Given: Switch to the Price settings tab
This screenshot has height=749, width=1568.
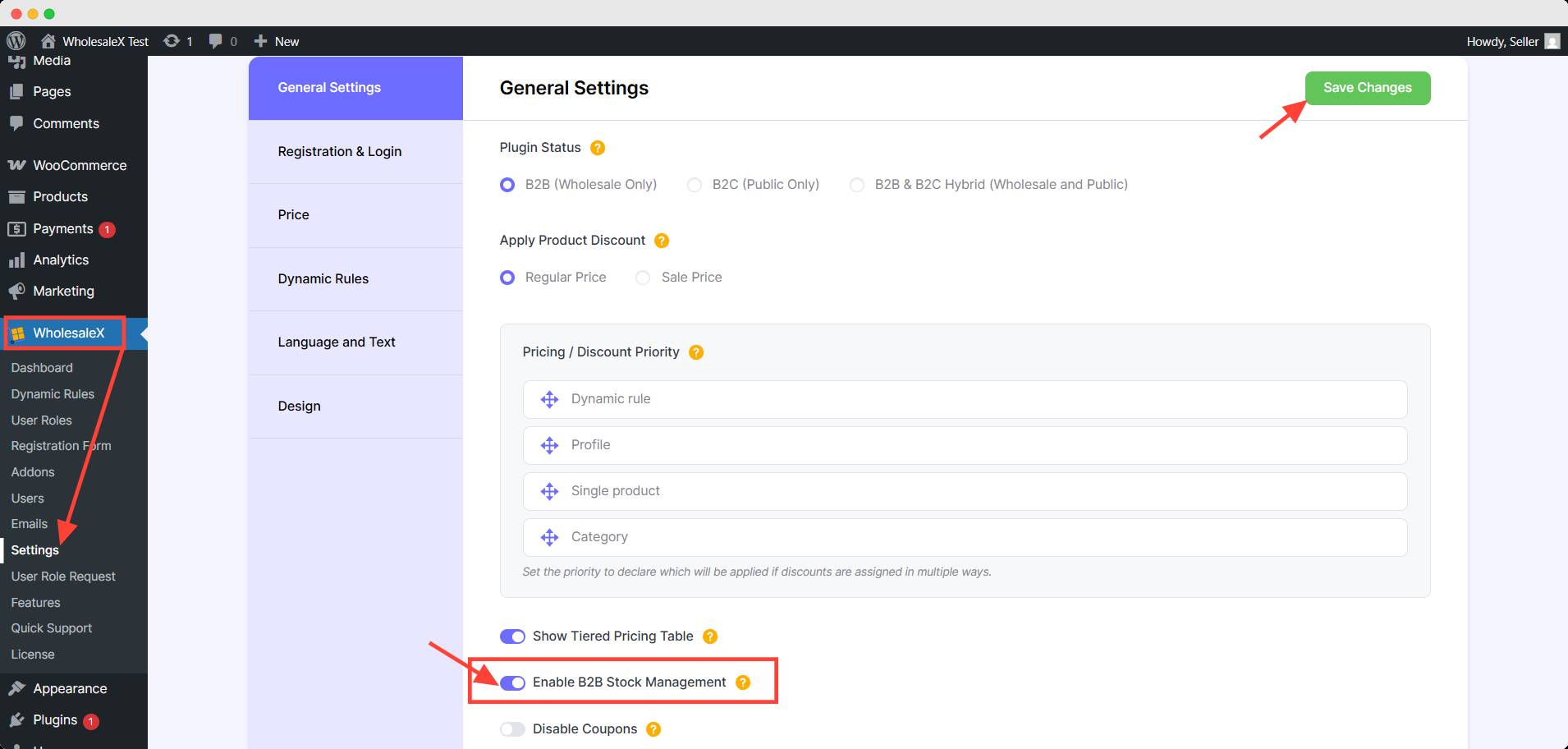Looking at the screenshot, I should (x=355, y=215).
